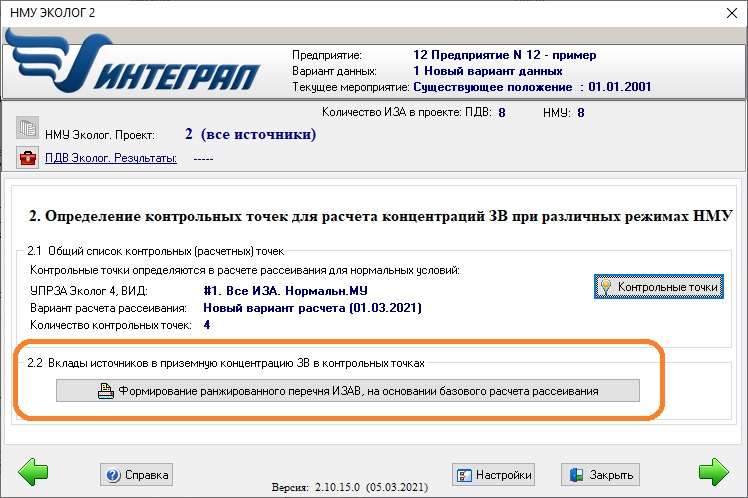
Task: Click the НМУ Эколог 2 title bar
Action: tap(300, 12)
